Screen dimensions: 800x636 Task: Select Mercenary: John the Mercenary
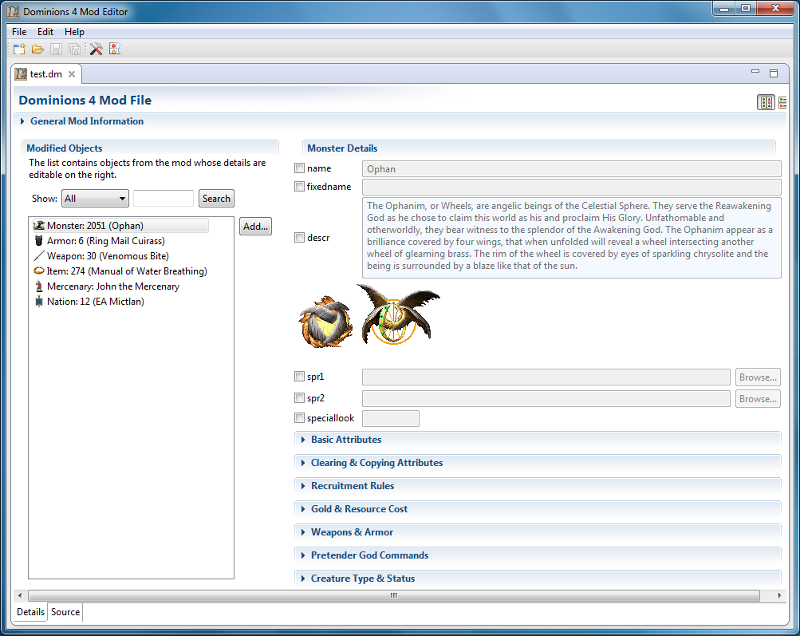107,287
